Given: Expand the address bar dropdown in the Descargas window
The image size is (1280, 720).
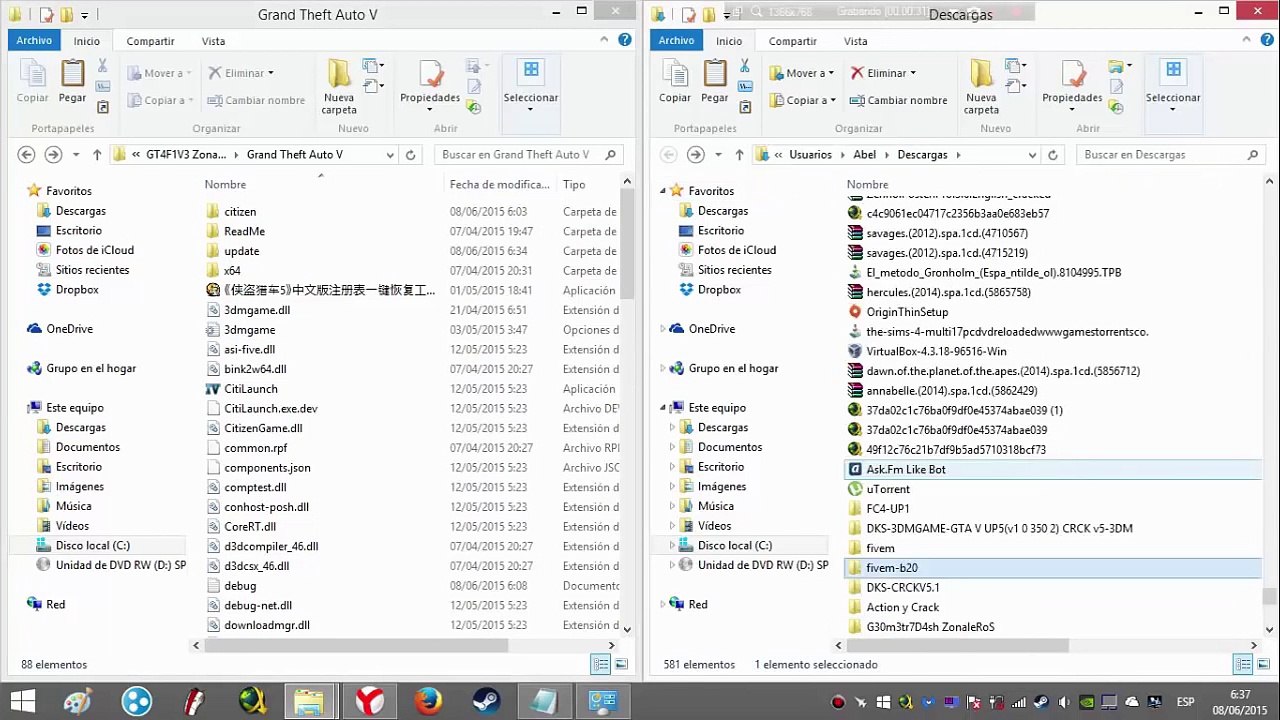Looking at the screenshot, I should (x=1032, y=155).
